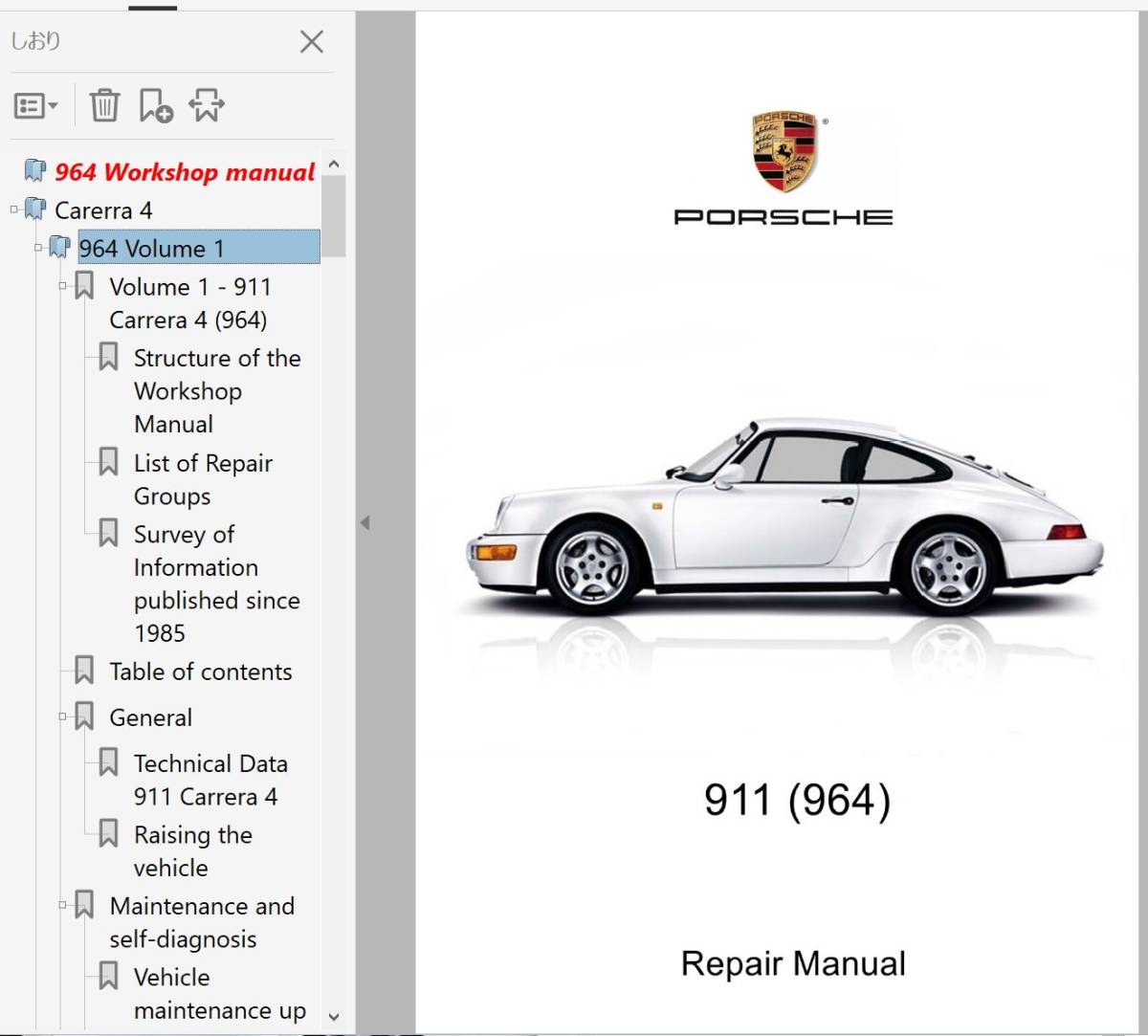Collapse side panel using left arrow handle
The height and width of the screenshot is (1036, 1148).
(364, 523)
